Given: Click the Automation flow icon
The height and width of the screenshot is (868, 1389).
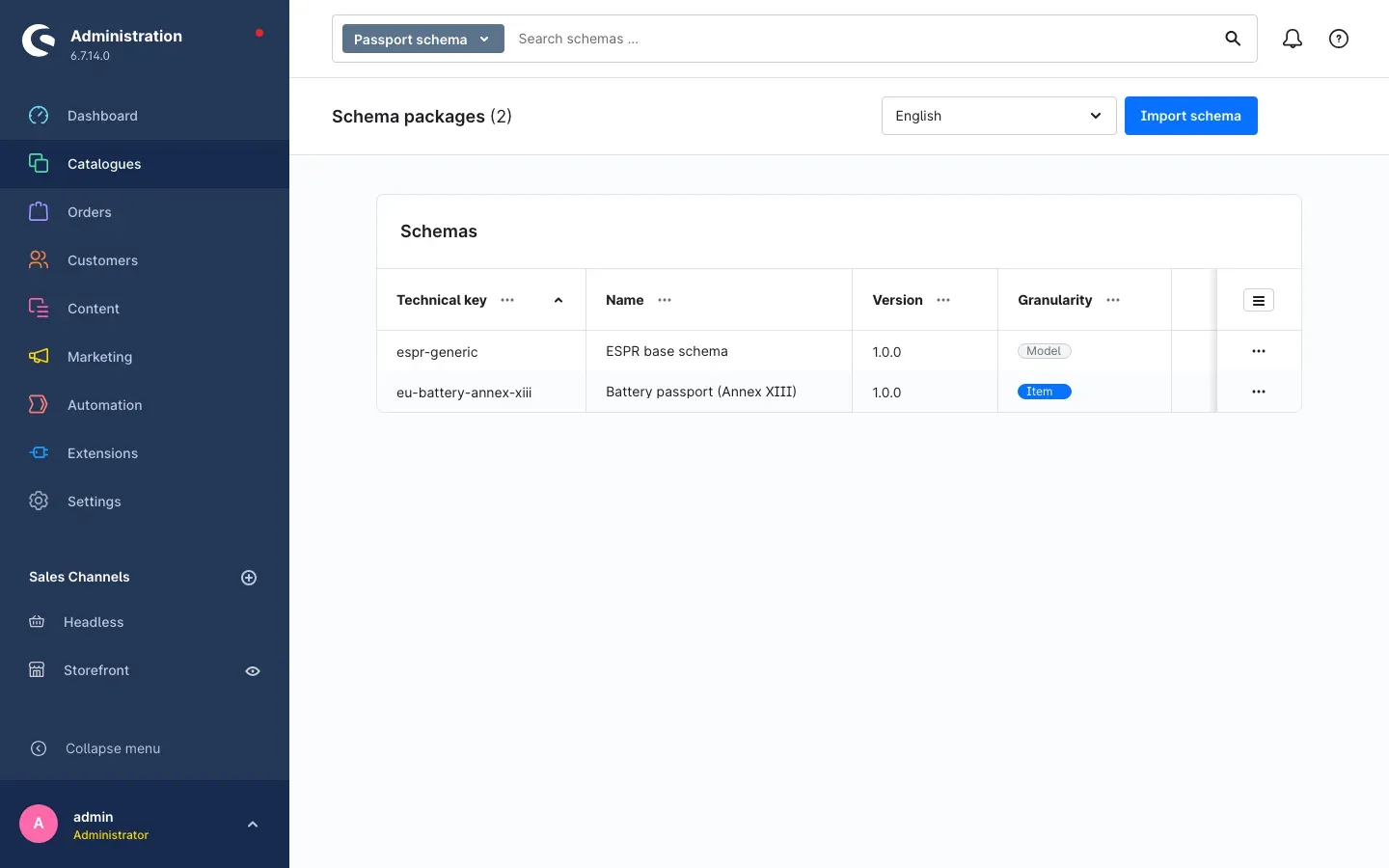Looking at the screenshot, I should 39,405.
